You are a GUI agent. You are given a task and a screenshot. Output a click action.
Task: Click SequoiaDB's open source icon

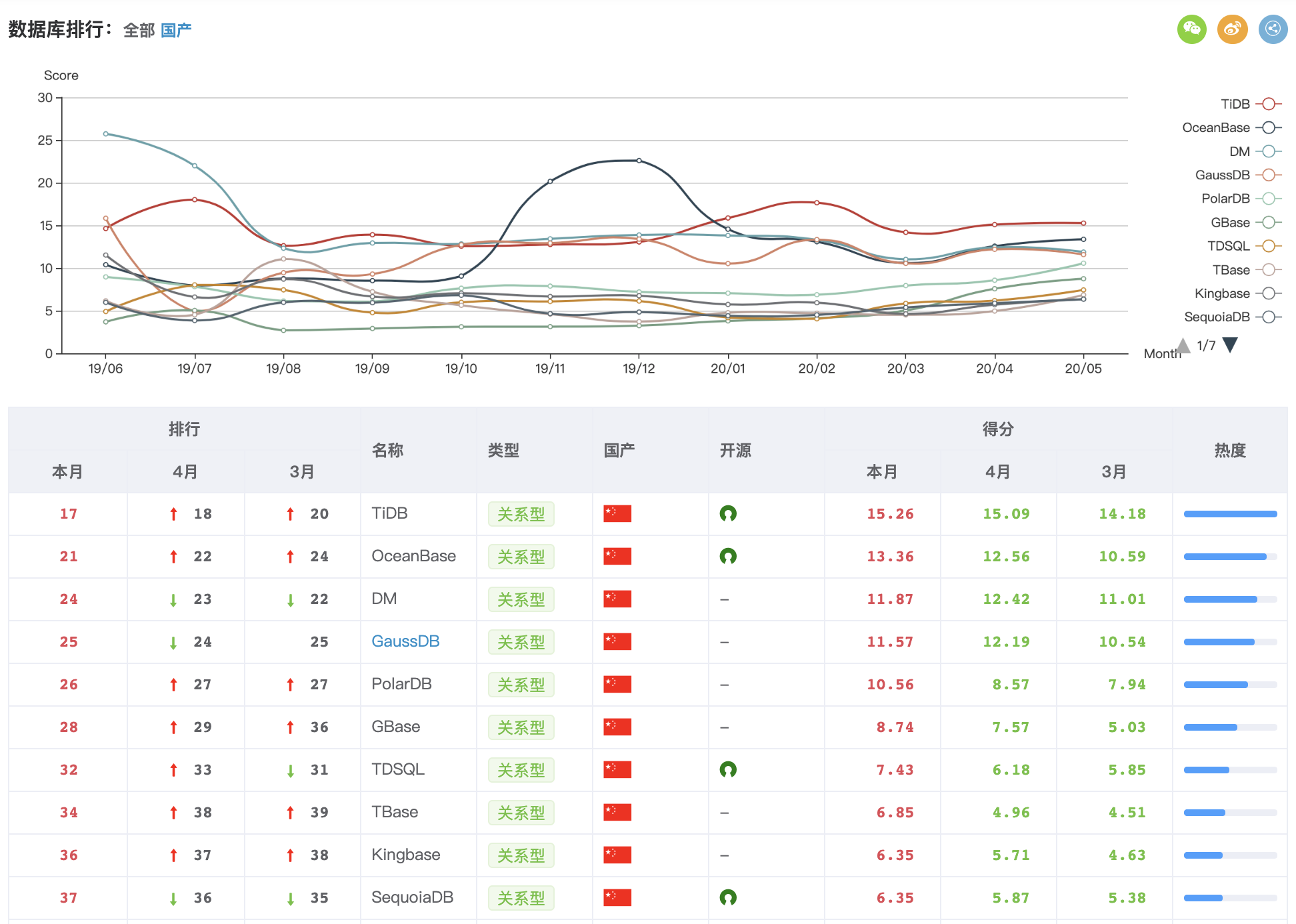(727, 898)
